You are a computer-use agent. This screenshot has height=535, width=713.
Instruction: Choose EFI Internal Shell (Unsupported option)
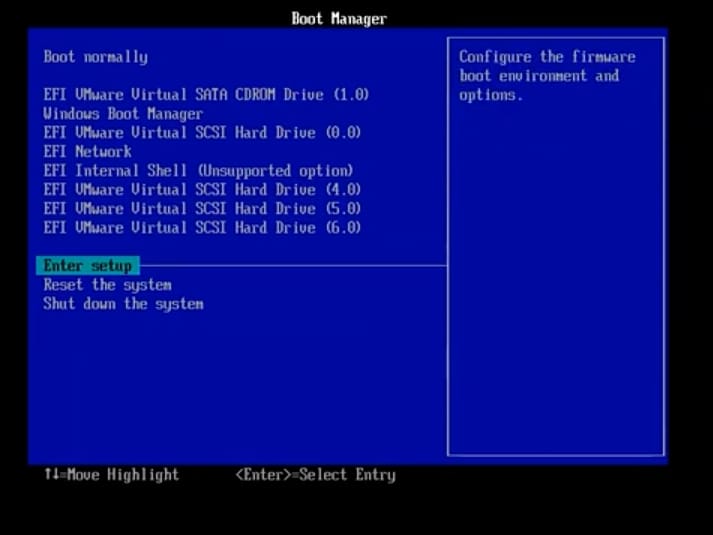coord(198,171)
